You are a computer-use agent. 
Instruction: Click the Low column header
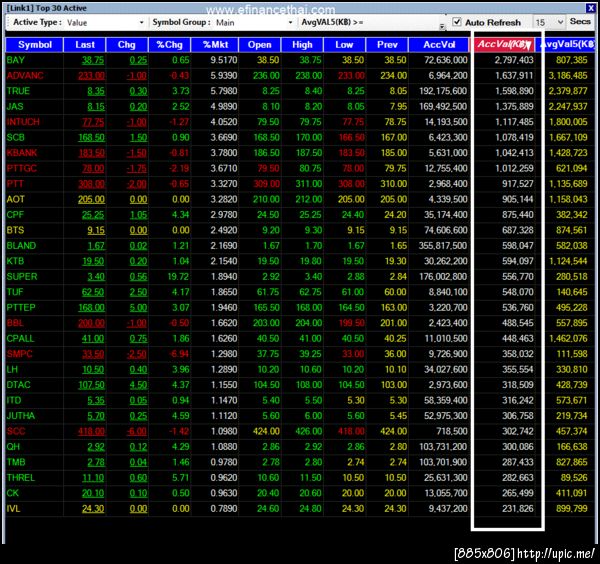tap(344, 45)
